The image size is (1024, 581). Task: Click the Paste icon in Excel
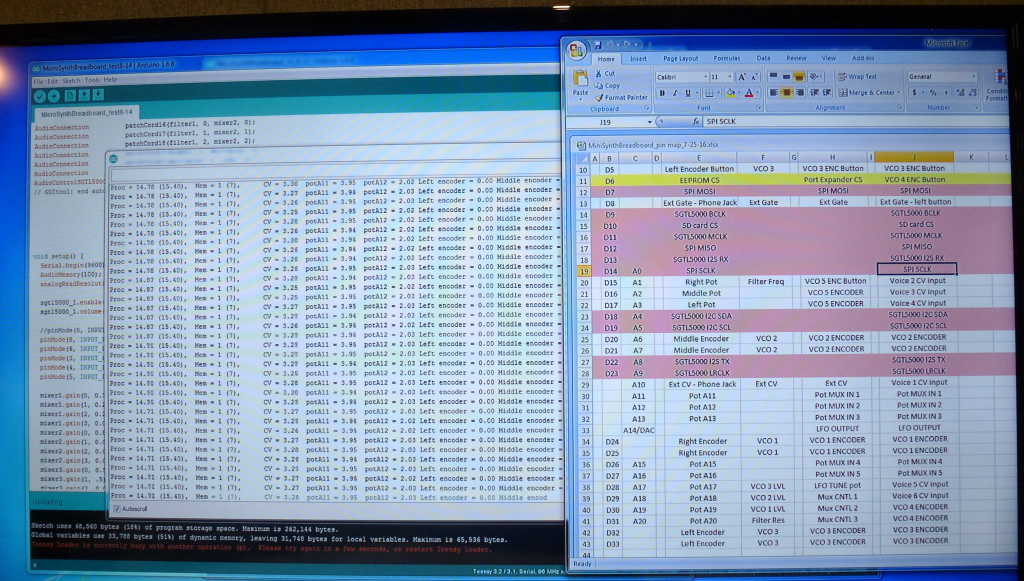pyautogui.click(x=580, y=79)
